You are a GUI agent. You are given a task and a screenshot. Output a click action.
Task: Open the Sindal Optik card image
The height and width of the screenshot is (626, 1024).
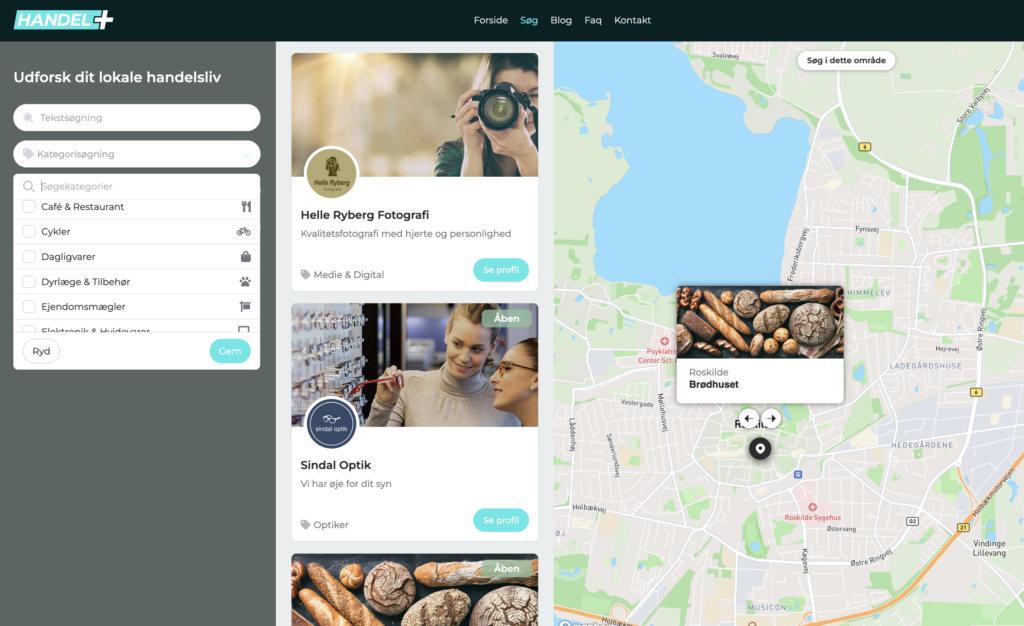click(415, 365)
